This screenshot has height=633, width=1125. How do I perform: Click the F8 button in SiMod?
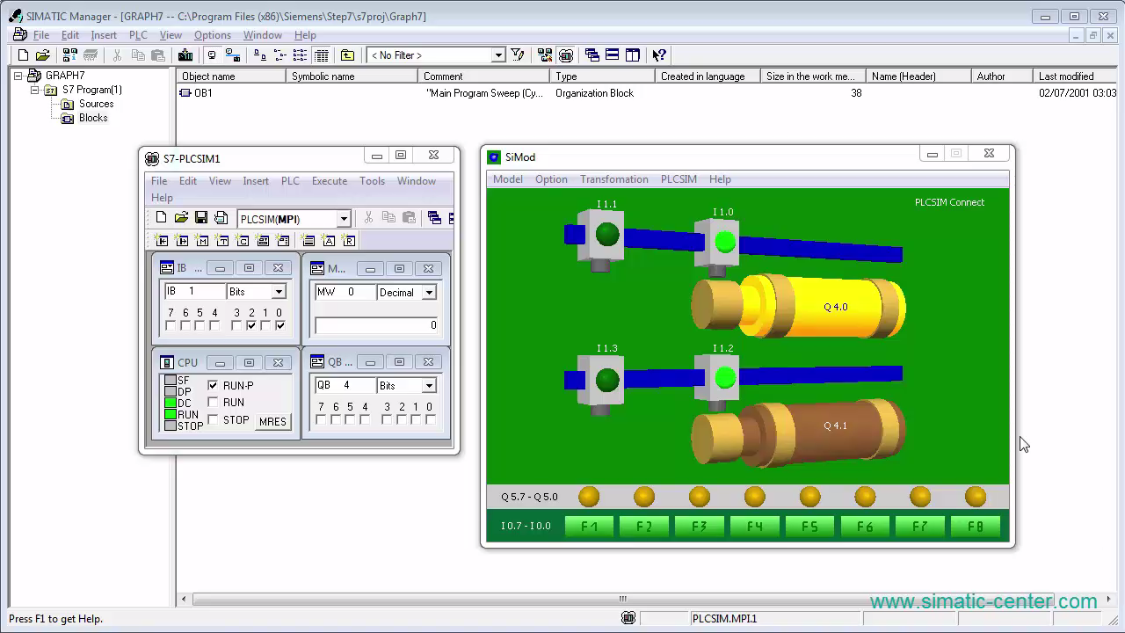click(976, 526)
